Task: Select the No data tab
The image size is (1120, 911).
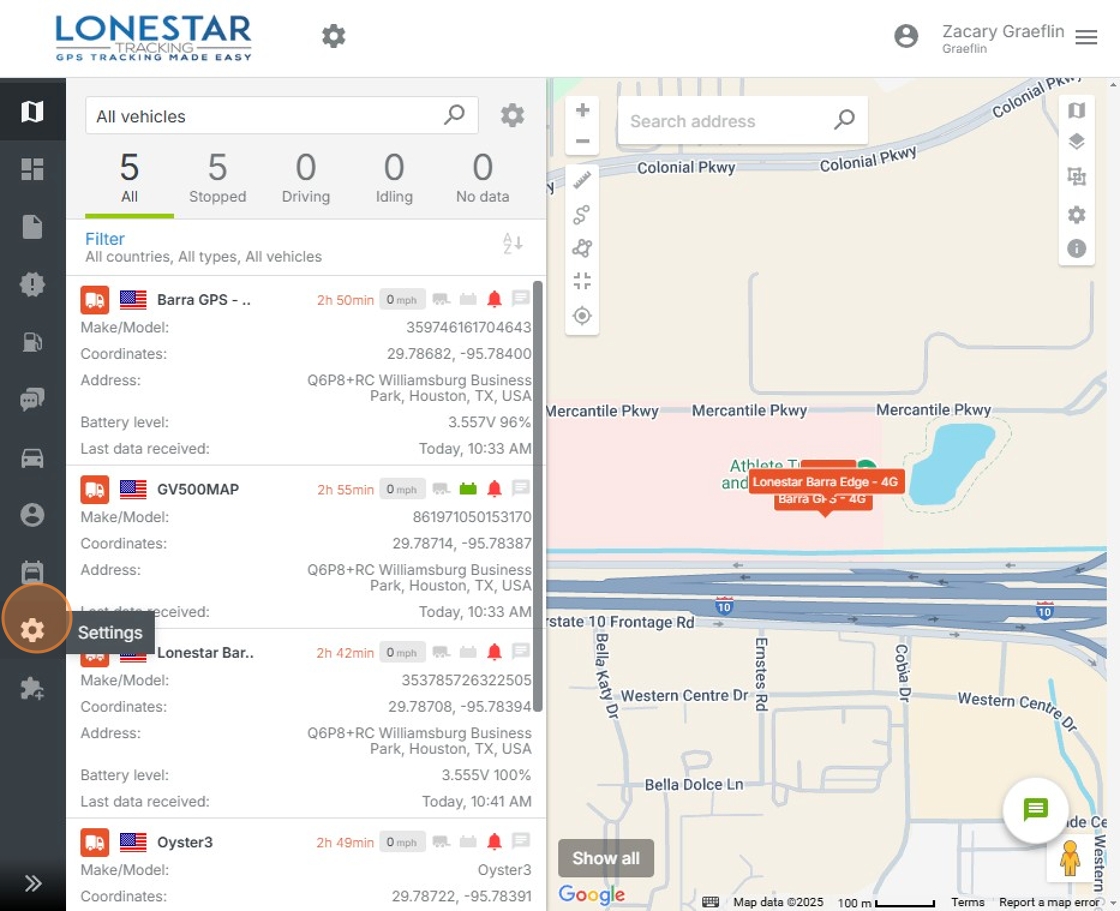Action: pos(483,179)
